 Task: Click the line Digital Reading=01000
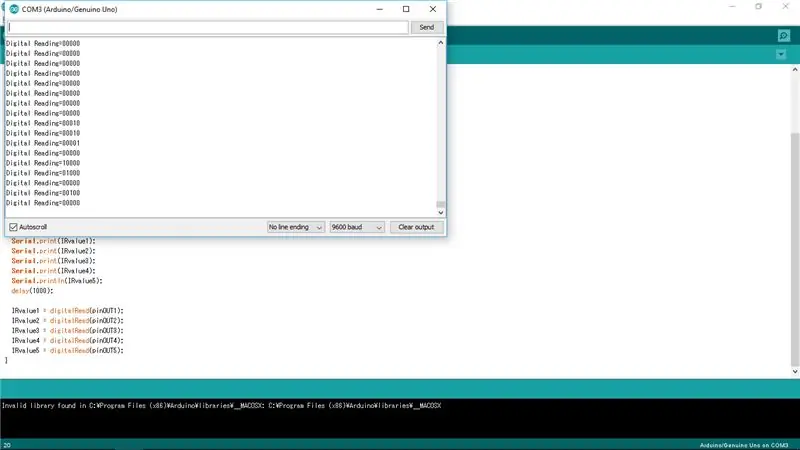click(43, 173)
